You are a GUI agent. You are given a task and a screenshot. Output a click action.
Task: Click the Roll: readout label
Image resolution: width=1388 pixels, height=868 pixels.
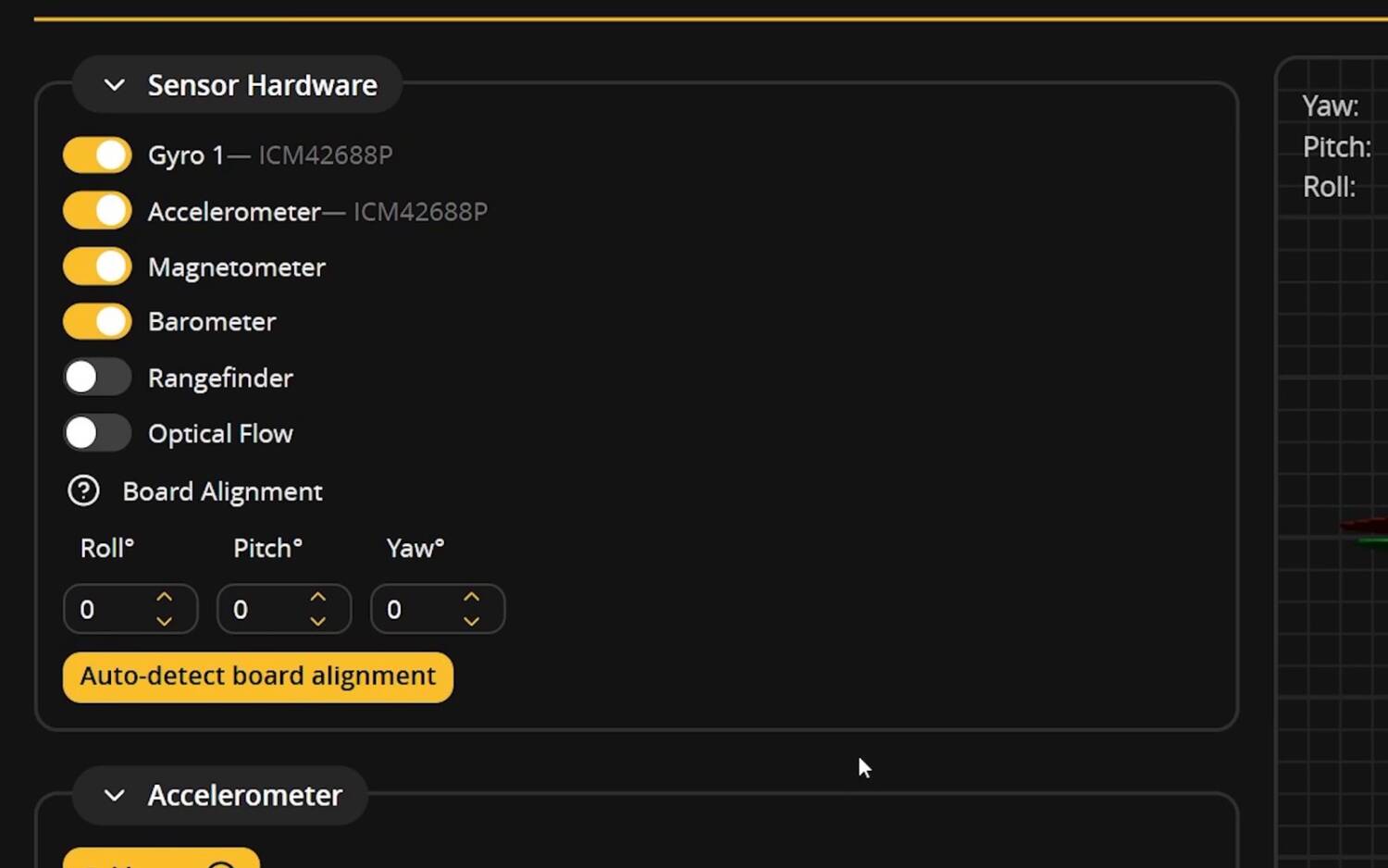tap(1330, 187)
